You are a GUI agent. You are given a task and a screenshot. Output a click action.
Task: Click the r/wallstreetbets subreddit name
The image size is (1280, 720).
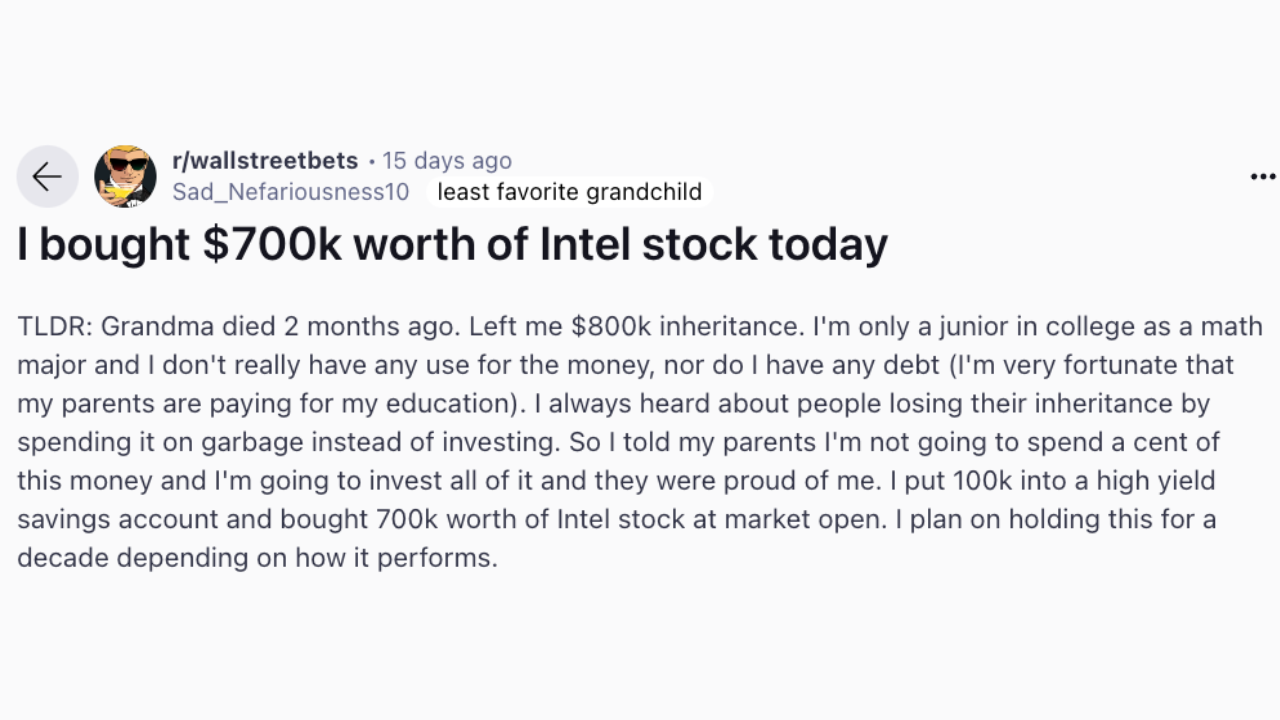click(x=265, y=160)
